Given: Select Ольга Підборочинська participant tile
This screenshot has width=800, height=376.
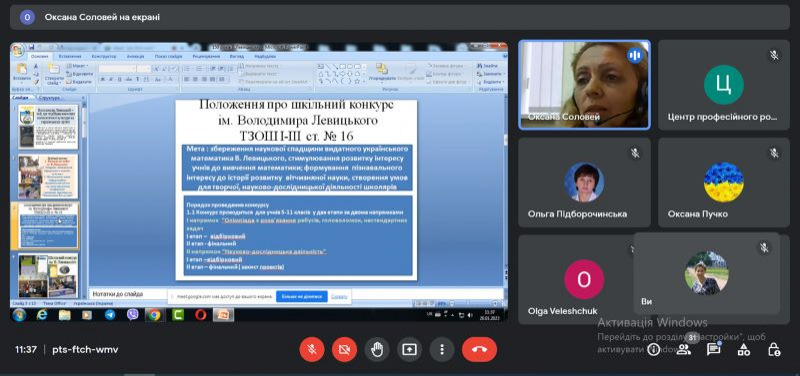Looking at the screenshot, I should [x=584, y=182].
